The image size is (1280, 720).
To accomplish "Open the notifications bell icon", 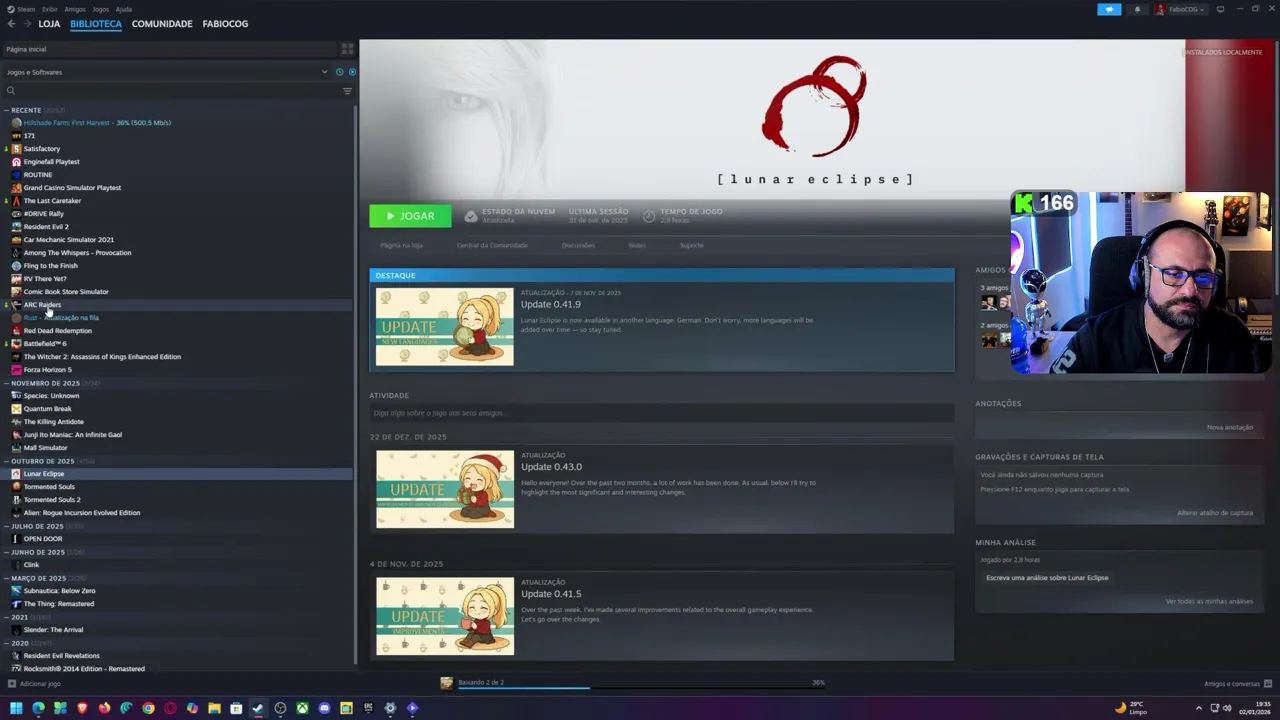I will coord(1137,9).
